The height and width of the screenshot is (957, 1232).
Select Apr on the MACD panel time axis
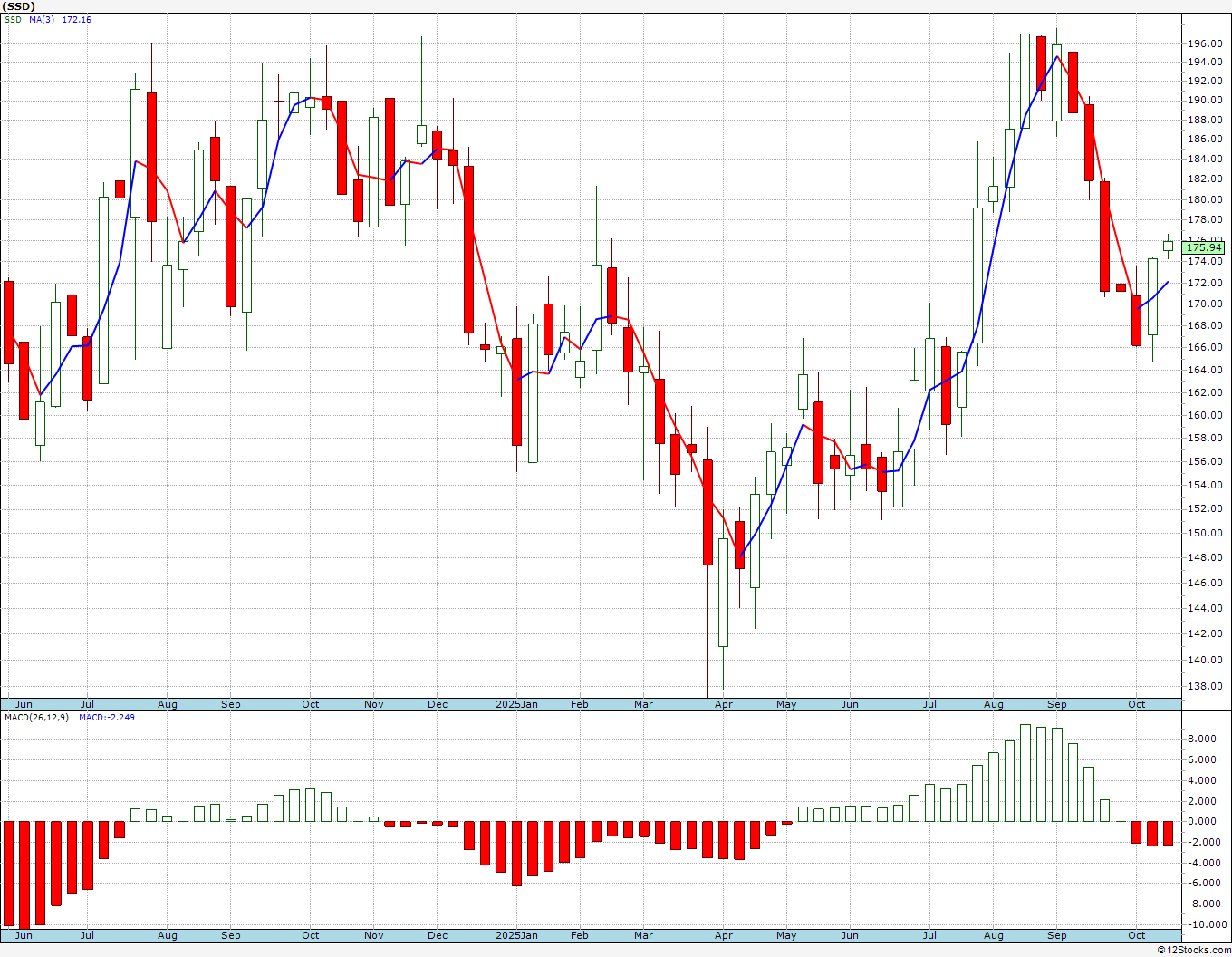pos(724,935)
